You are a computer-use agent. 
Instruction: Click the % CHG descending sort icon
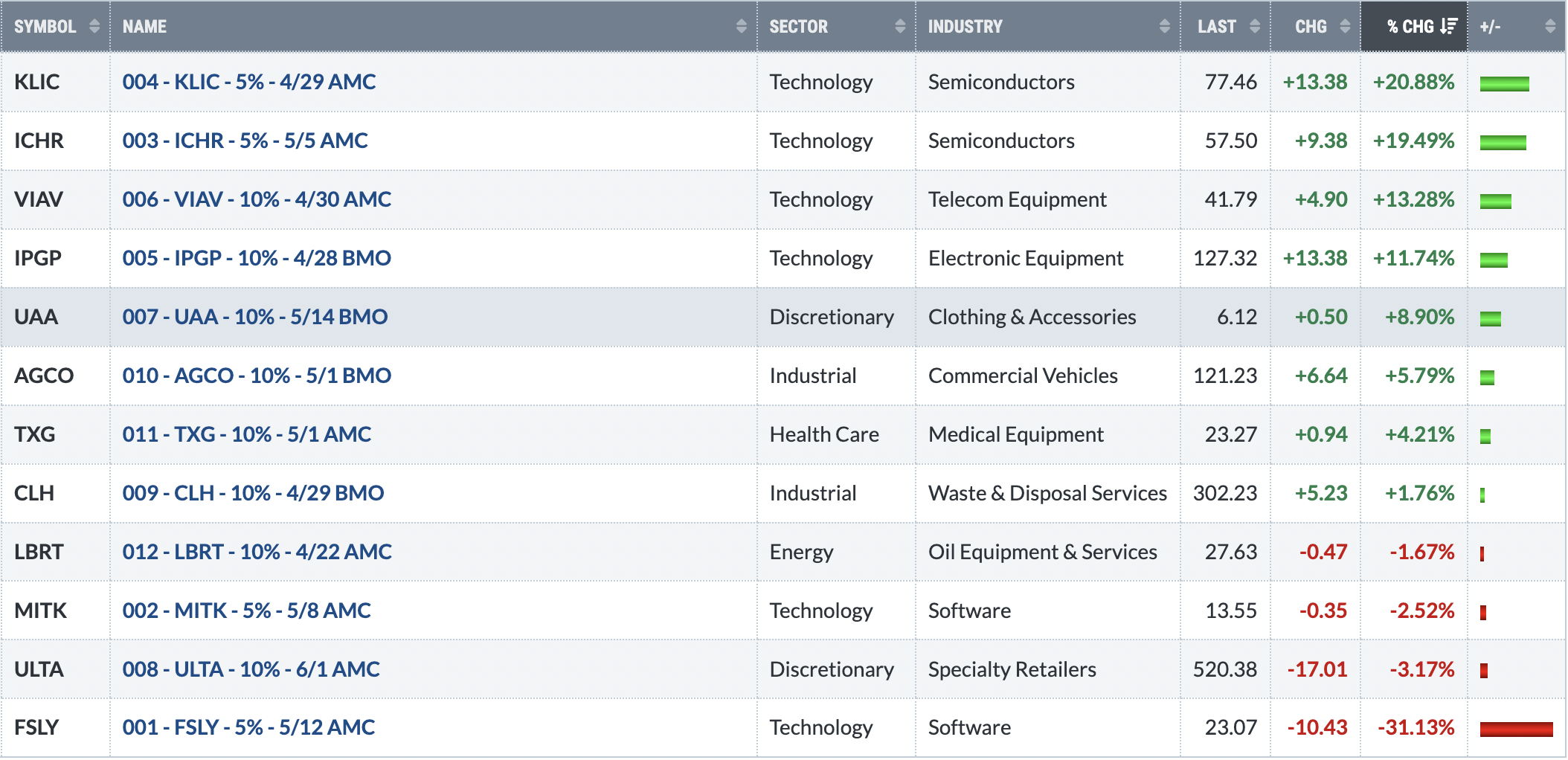tap(1448, 26)
